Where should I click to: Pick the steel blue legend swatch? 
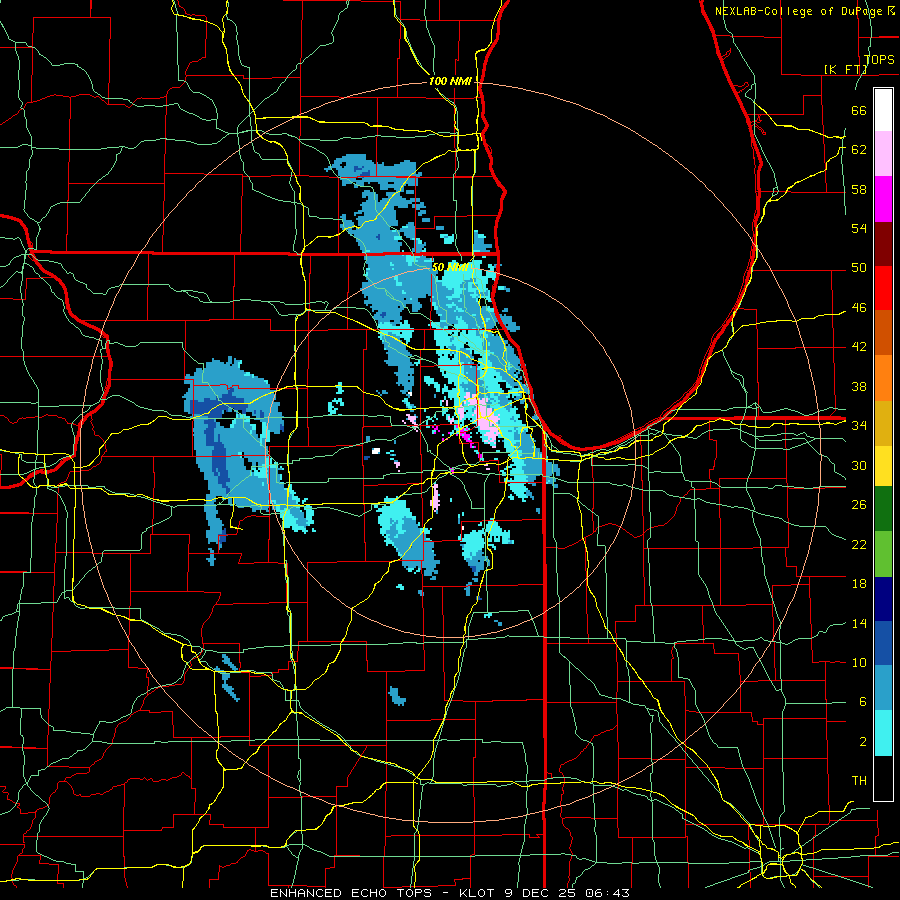pos(883,688)
